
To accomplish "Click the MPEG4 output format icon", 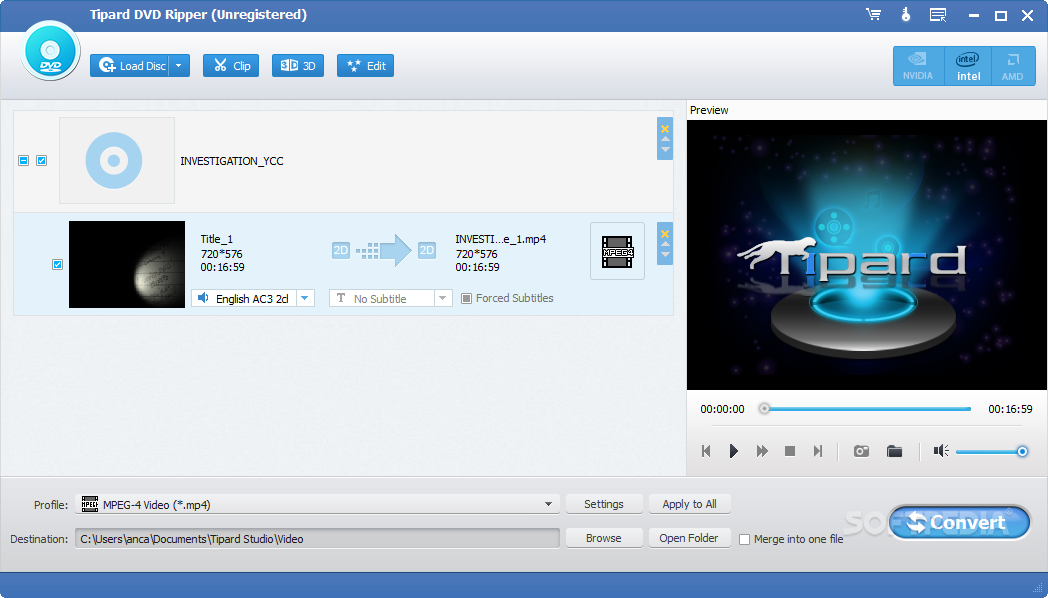I will click(618, 251).
